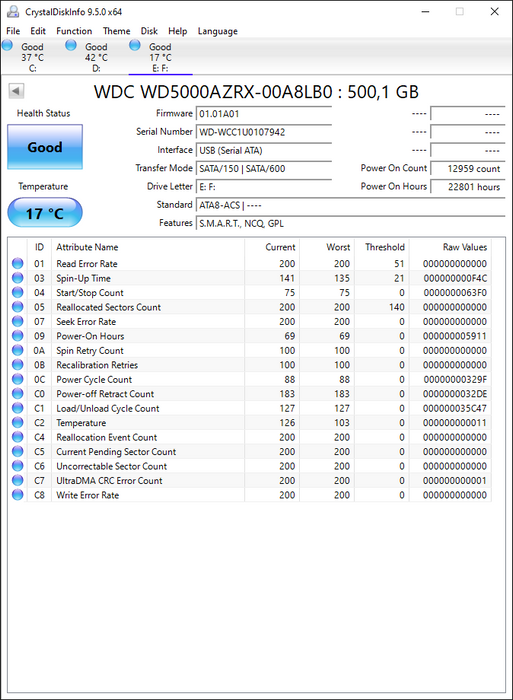Click the 17 °C temperature button
Screen dimensions: 513x700
point(45,213)
